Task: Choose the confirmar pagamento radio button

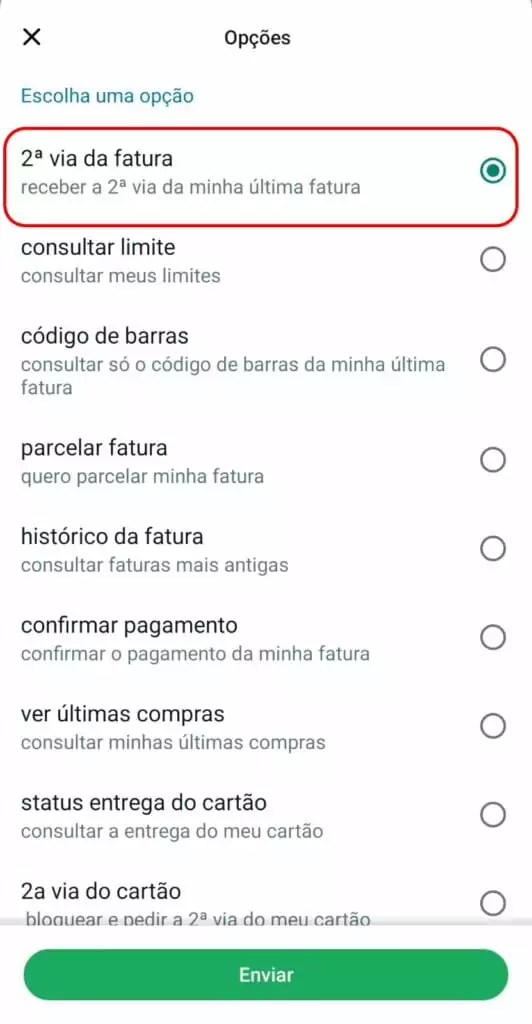Action: point(492,637)
